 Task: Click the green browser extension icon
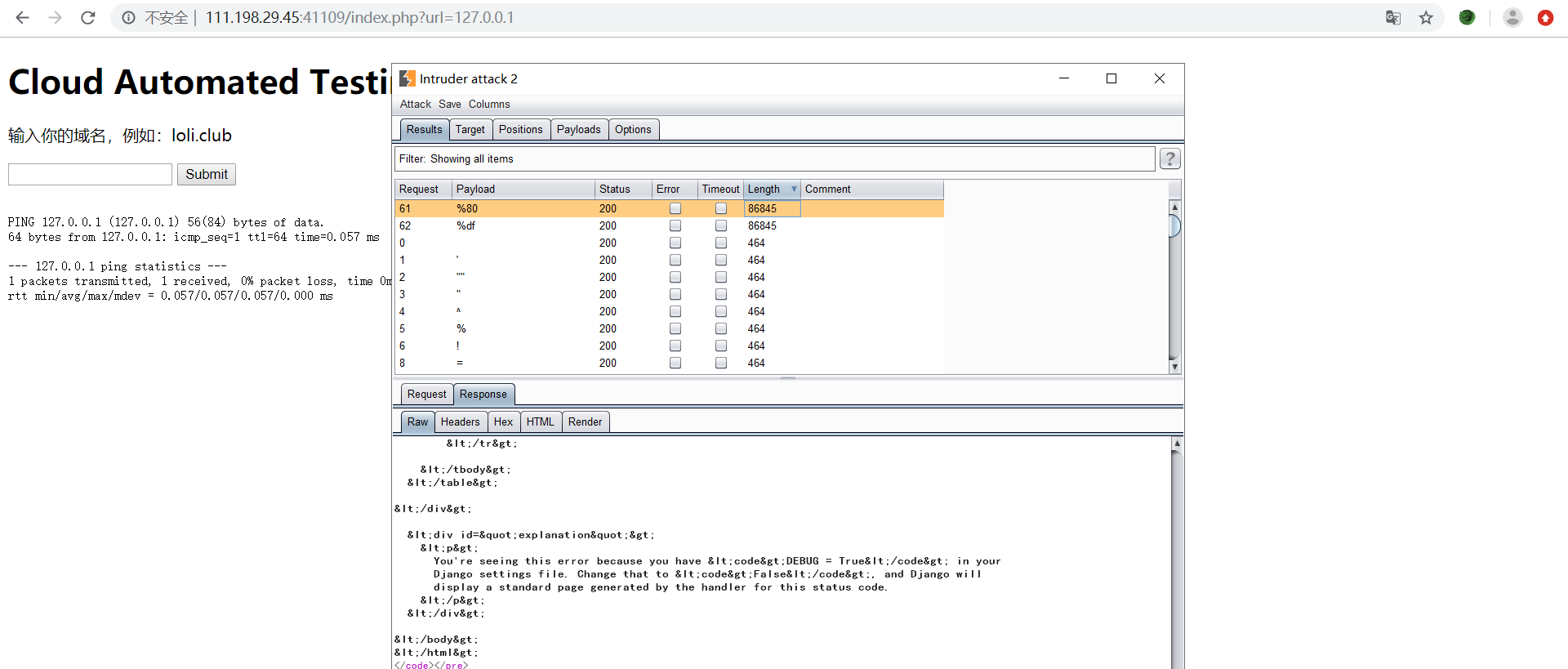(1467, 17)
